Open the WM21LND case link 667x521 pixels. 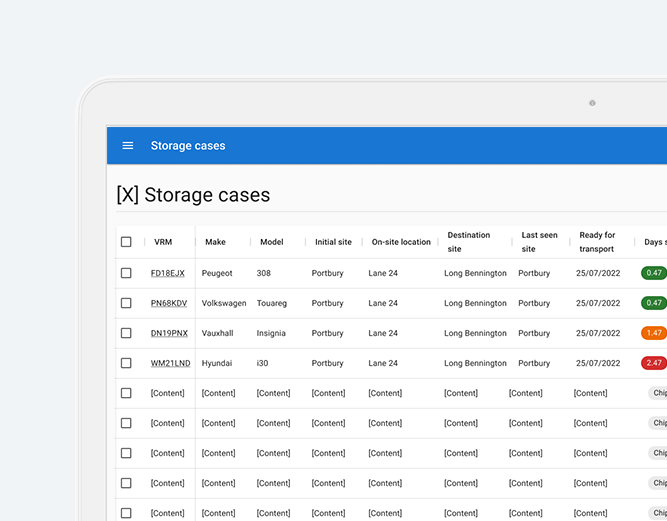coord(169,363)
